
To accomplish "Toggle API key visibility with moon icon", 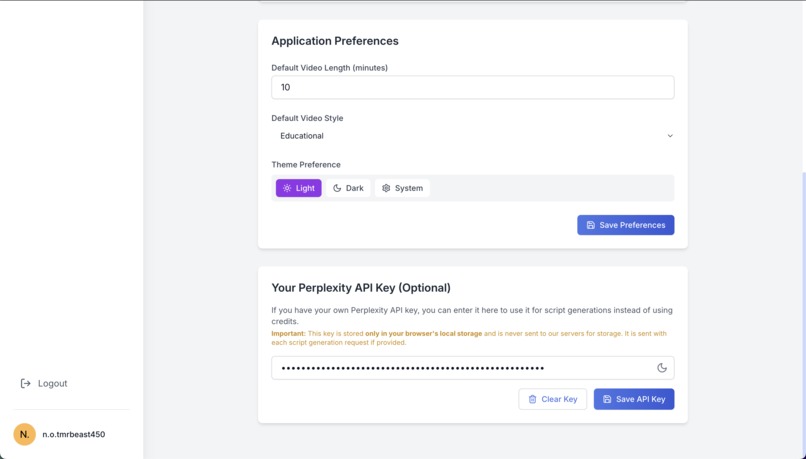I will (x=662, y=368).
